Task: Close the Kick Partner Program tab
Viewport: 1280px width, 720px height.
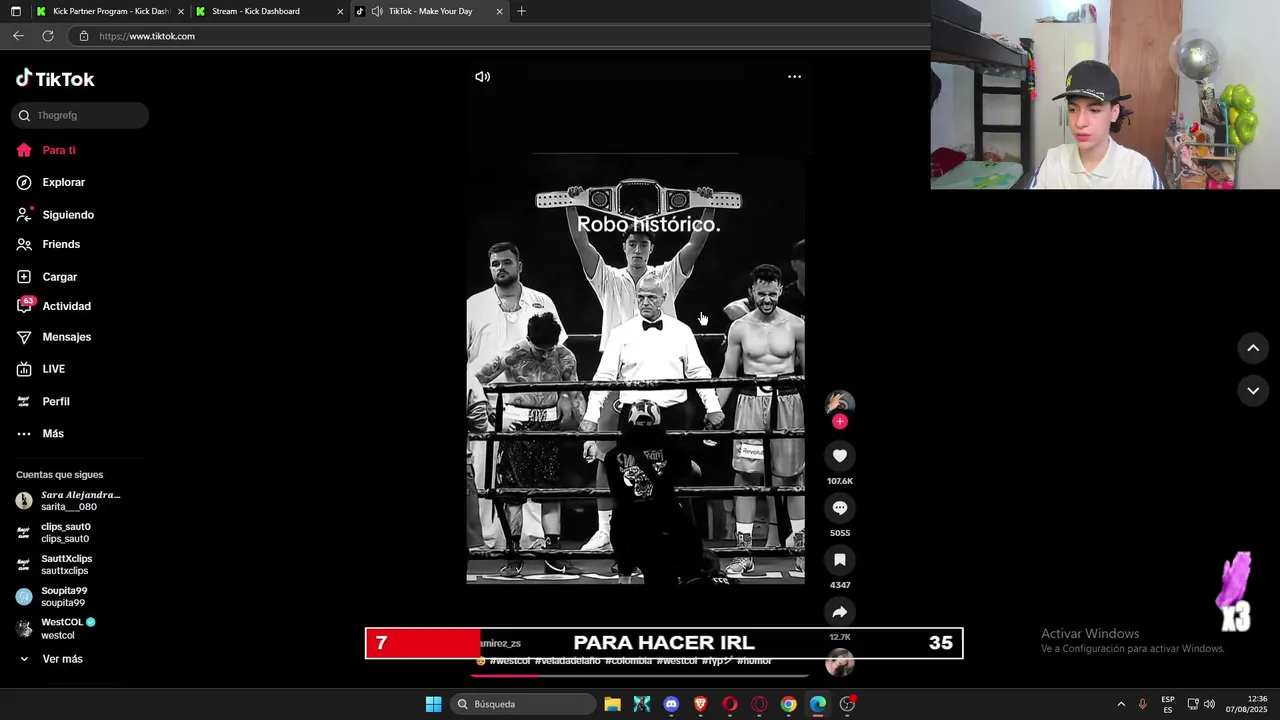Action: [181, 12]
